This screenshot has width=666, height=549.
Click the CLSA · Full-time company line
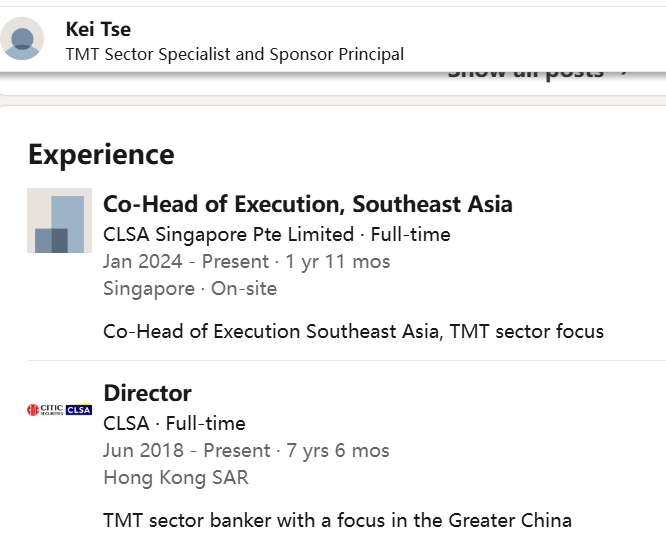pos(174,423)
